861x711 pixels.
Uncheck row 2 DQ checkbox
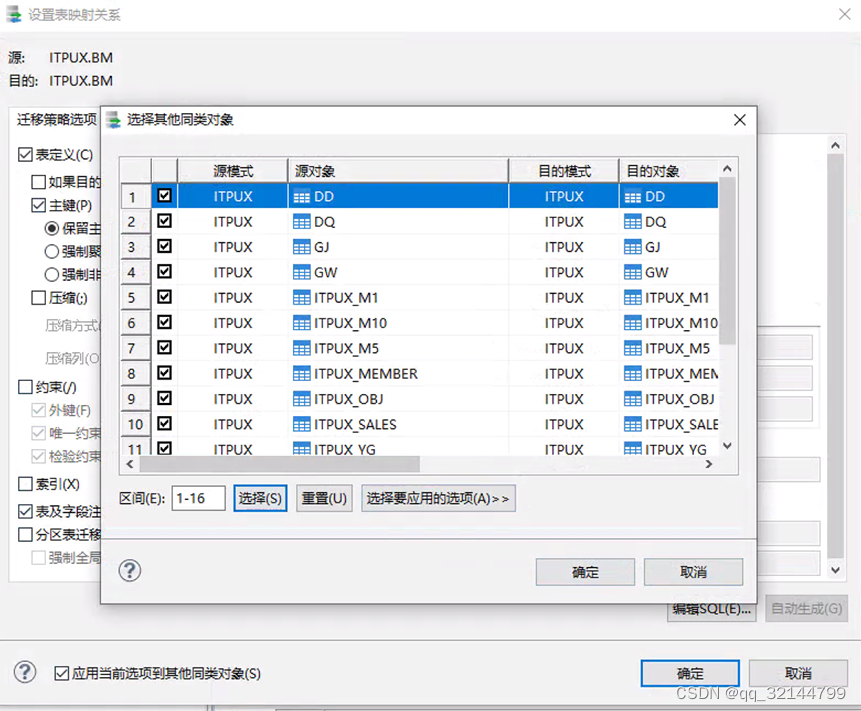coord(164,221)
